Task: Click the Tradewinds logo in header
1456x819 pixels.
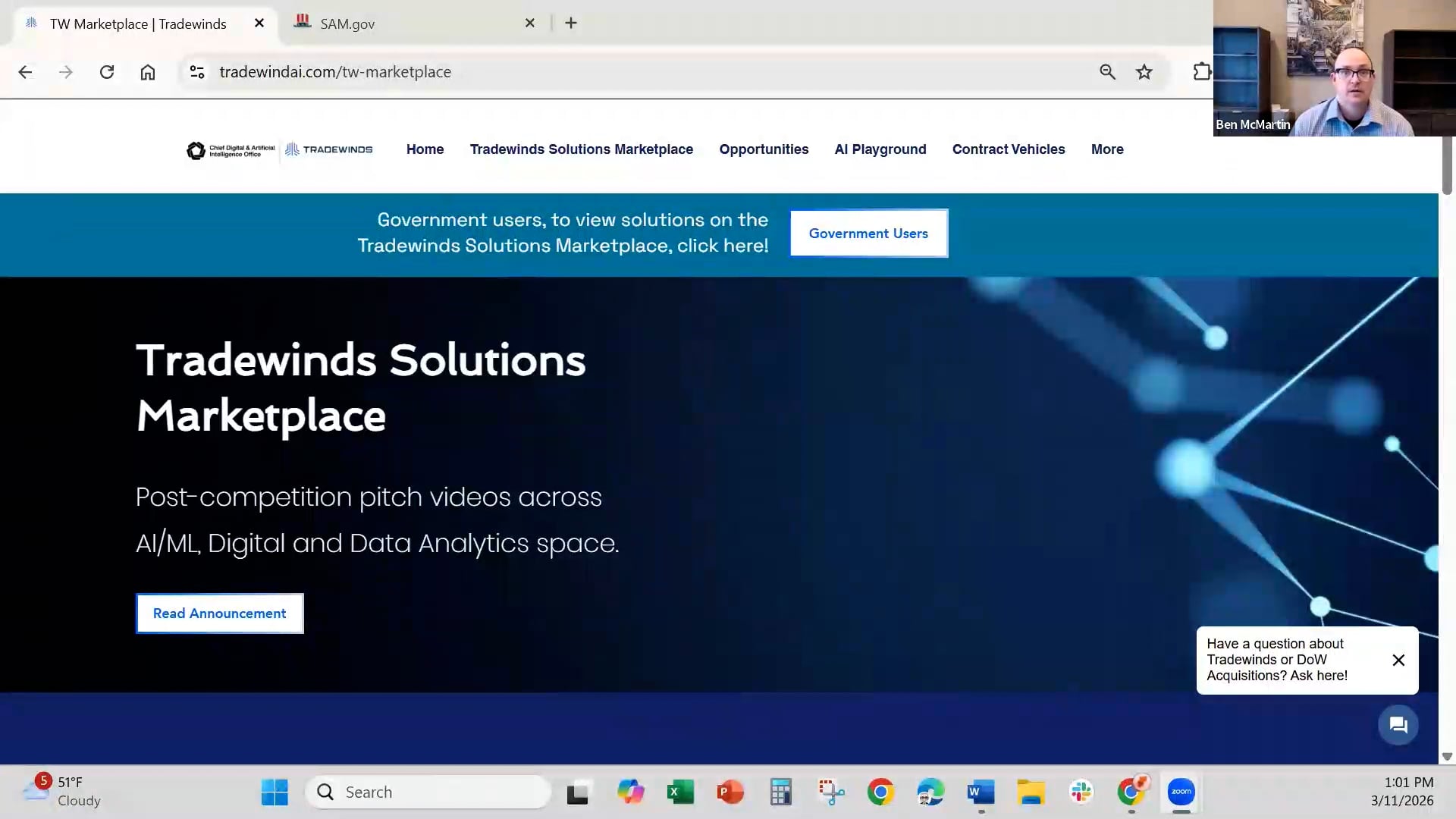Action: (x=329, y=149)
